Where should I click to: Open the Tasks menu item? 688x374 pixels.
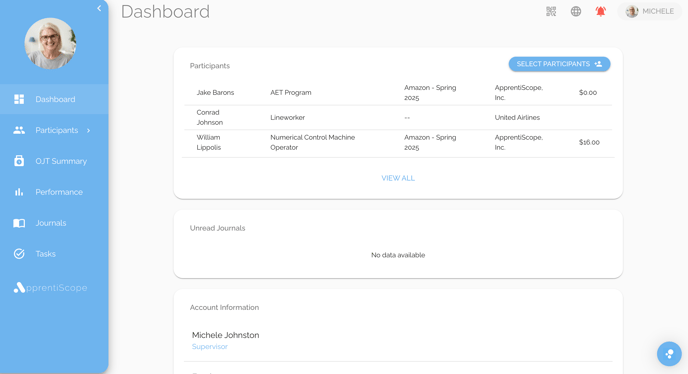point(54,254)
